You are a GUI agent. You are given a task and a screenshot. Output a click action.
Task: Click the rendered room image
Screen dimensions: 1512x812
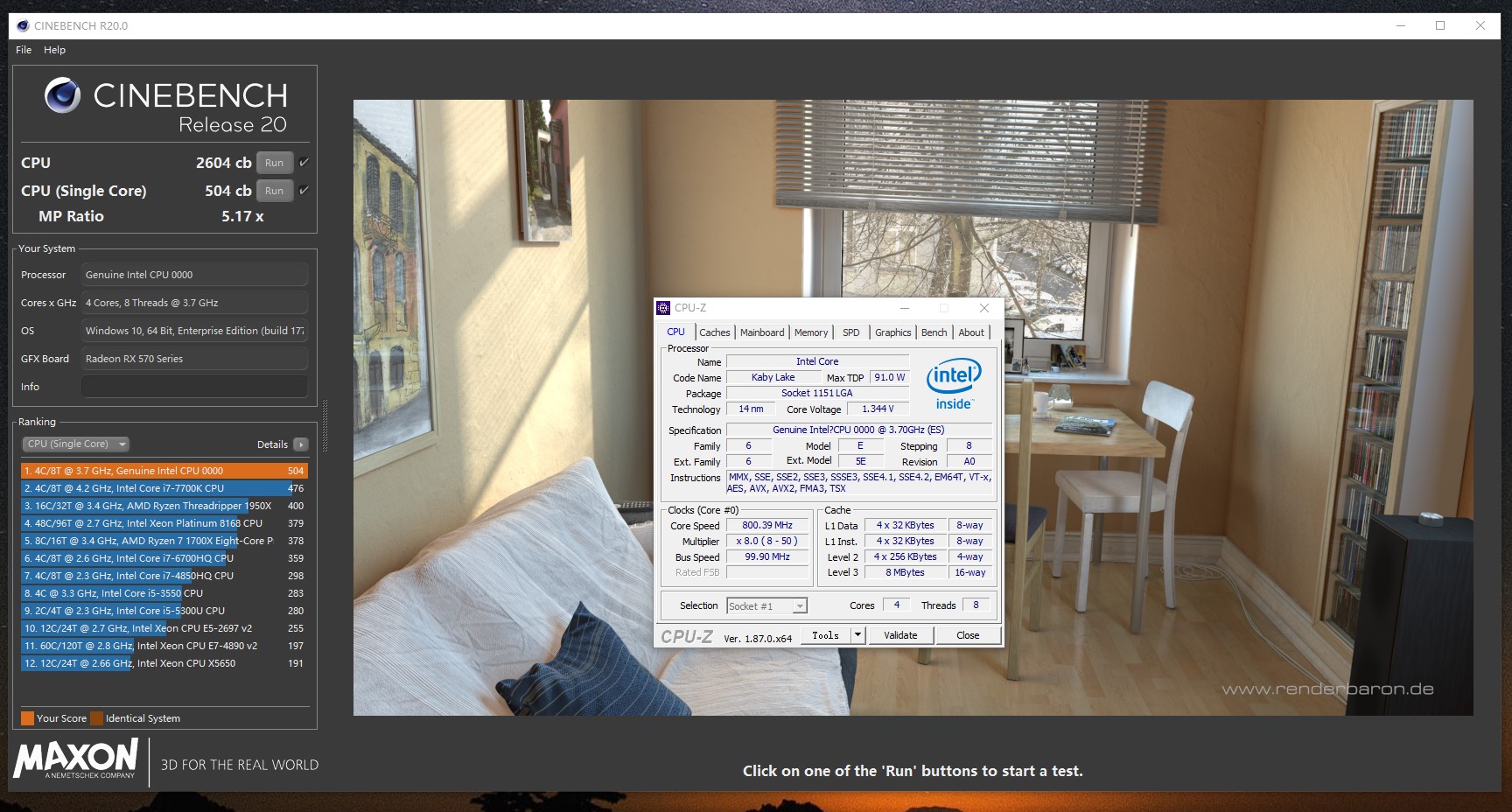click(913, 407)
